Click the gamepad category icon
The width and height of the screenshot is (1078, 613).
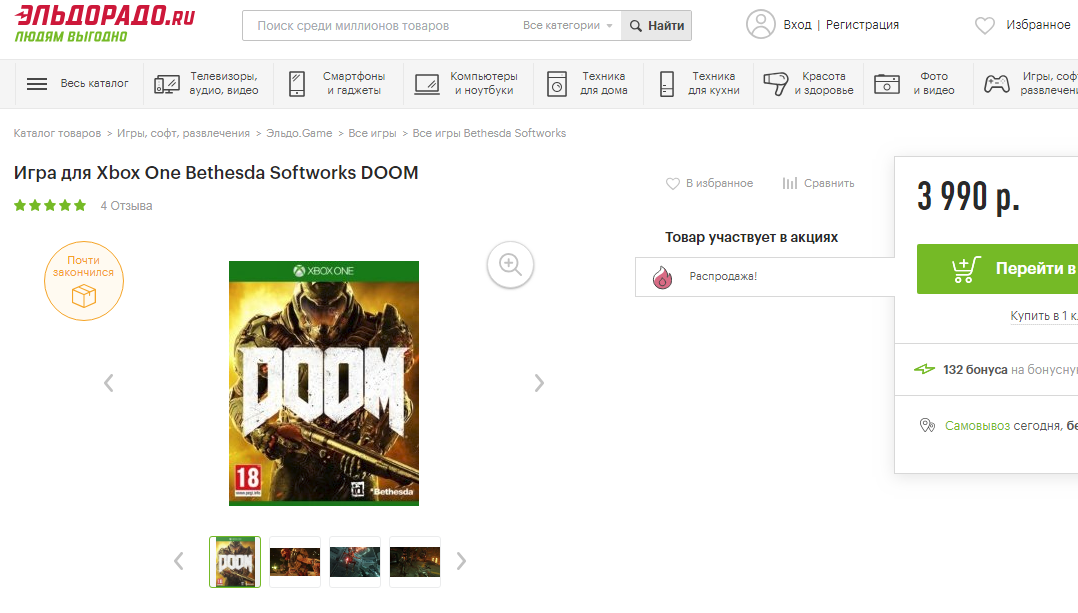coord(996,84)
